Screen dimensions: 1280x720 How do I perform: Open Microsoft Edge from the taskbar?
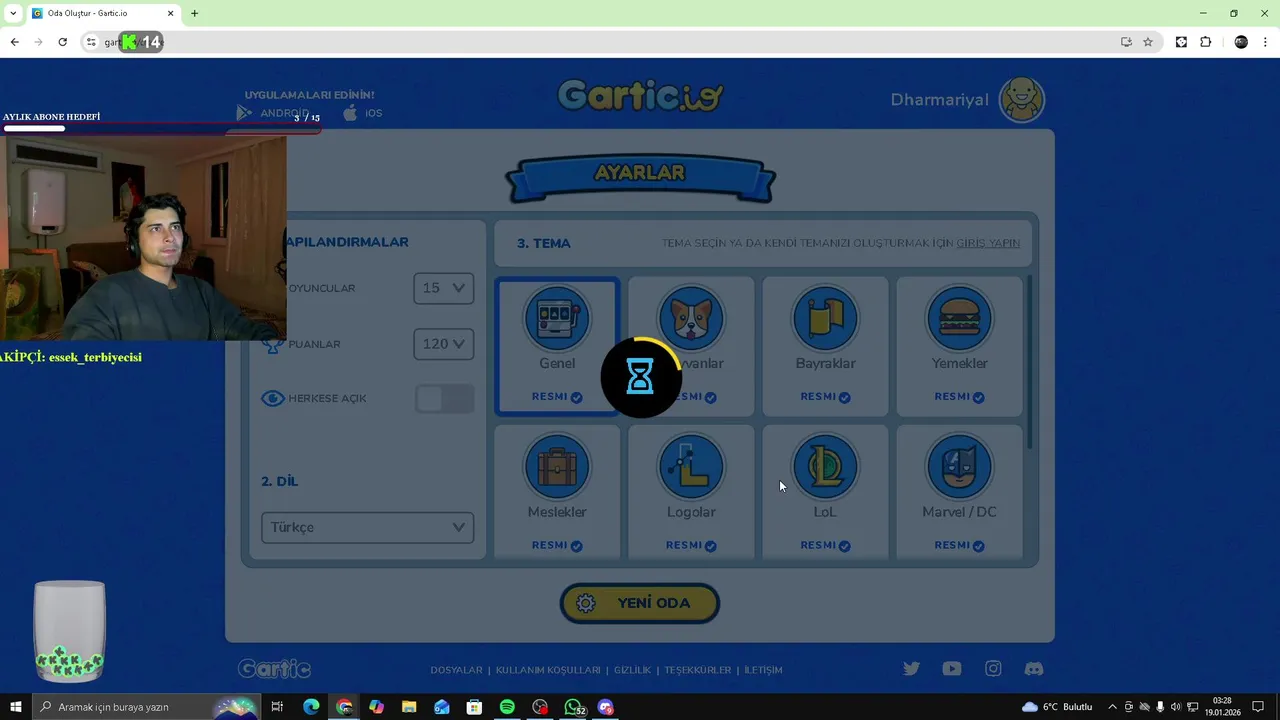(311, 707)
